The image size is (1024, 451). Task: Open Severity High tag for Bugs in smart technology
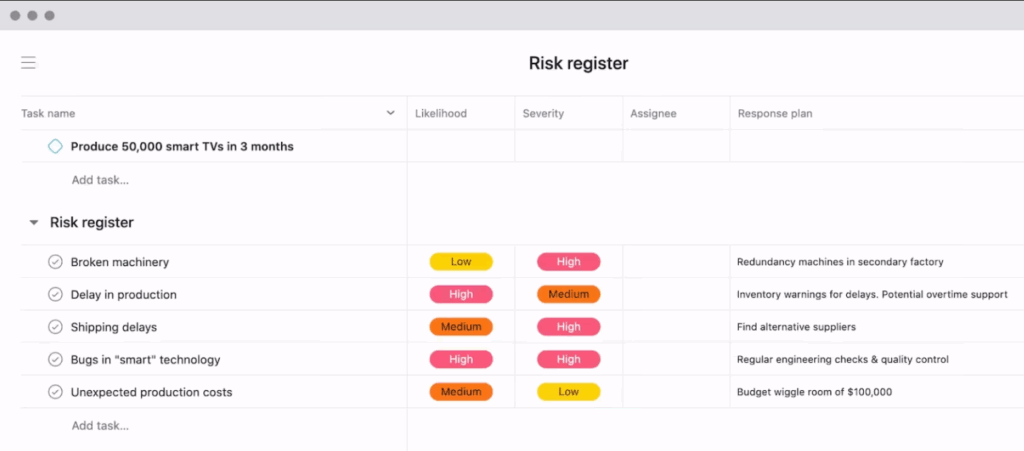pyautogui.click(x=569, y=360)
